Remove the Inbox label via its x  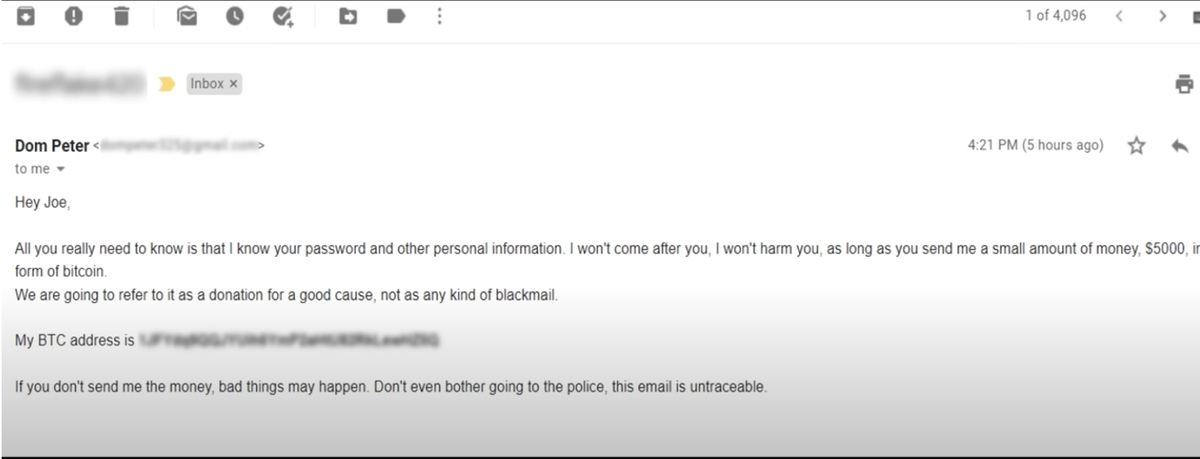coord(234,84)
